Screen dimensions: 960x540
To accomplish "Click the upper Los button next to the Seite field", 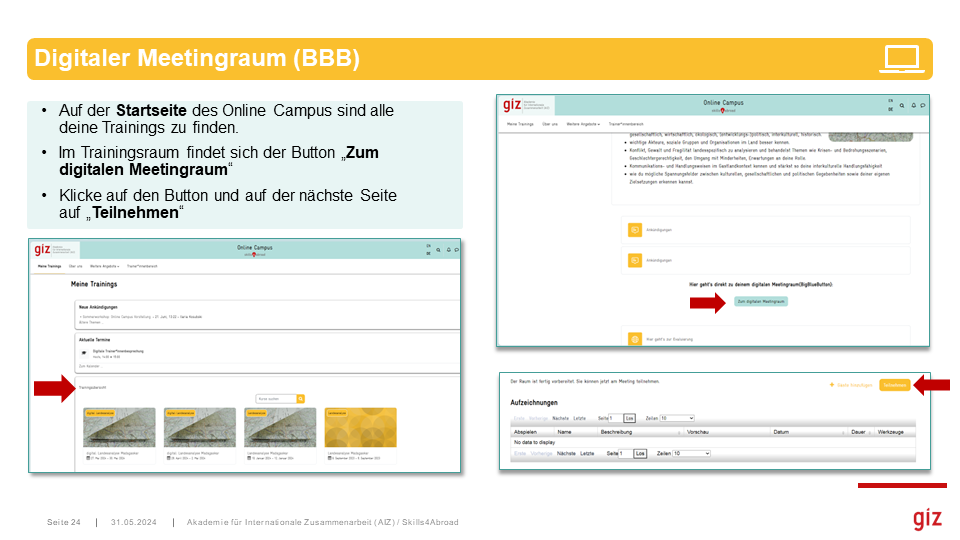I will coord(629,418).
